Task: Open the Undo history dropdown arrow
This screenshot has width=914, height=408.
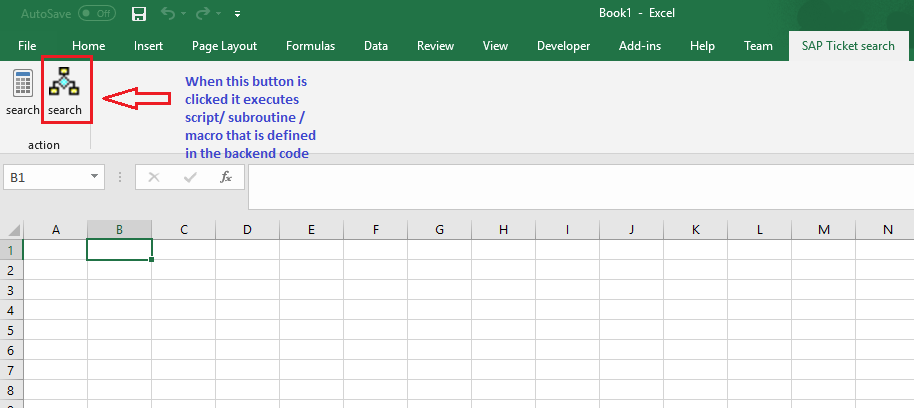Action: pos(183,14)
